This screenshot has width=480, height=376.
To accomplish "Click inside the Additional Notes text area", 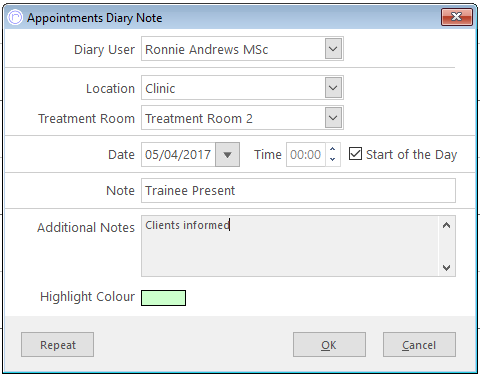I will (290, 246).
